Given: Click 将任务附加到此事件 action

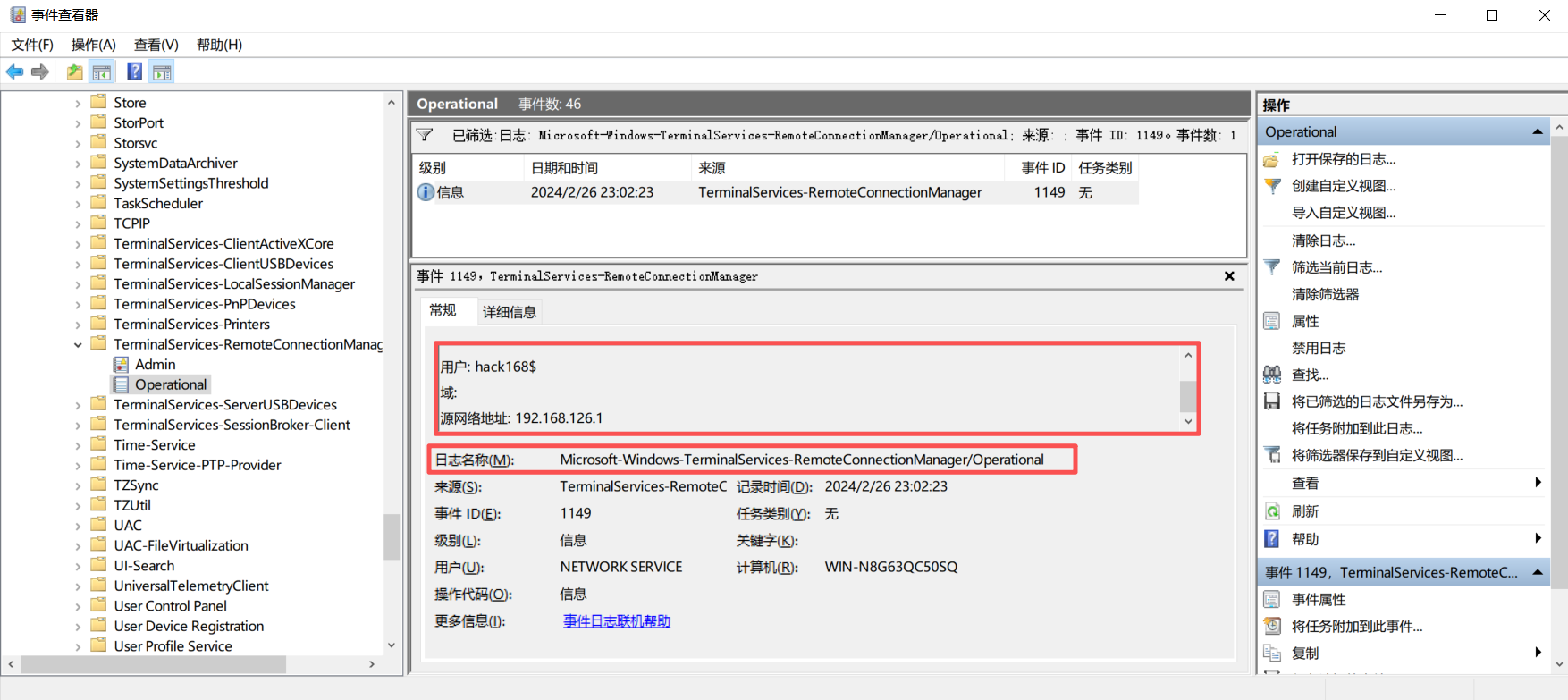Looking at the screenshot, I should coord(1357,627).
